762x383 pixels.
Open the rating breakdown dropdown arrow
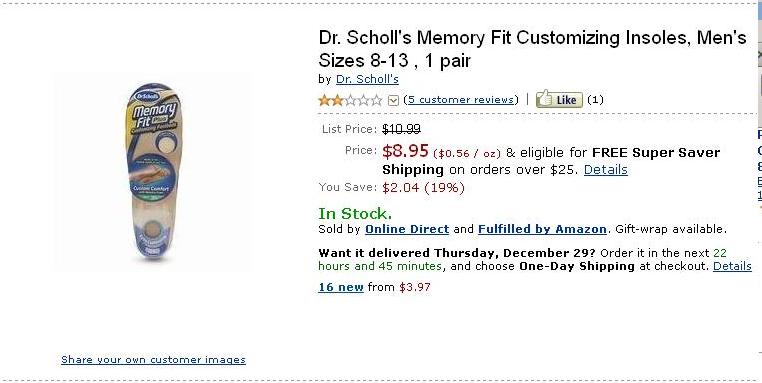pos(394,101)
